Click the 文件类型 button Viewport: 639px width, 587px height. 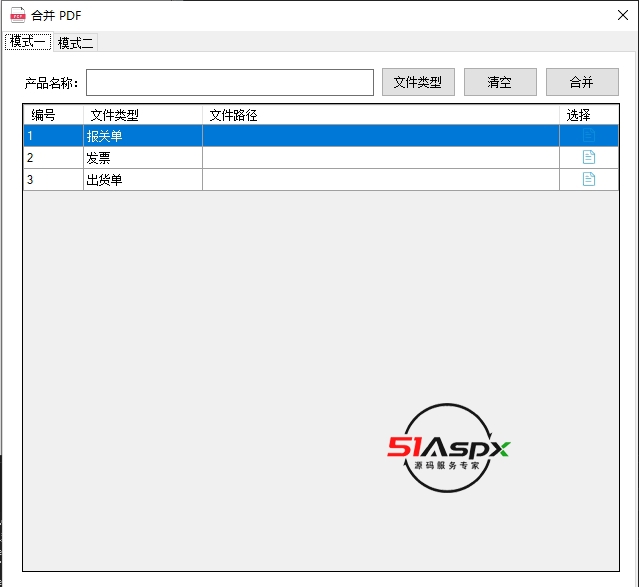click(x=418, y=82)
